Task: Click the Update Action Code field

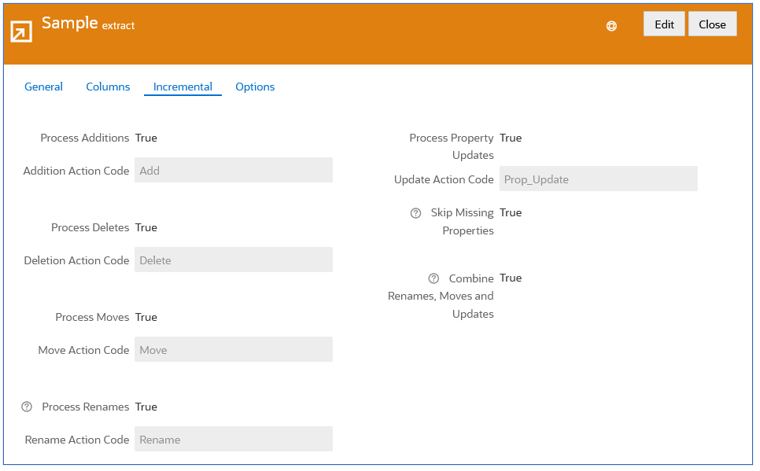Action: click(599, 179)
